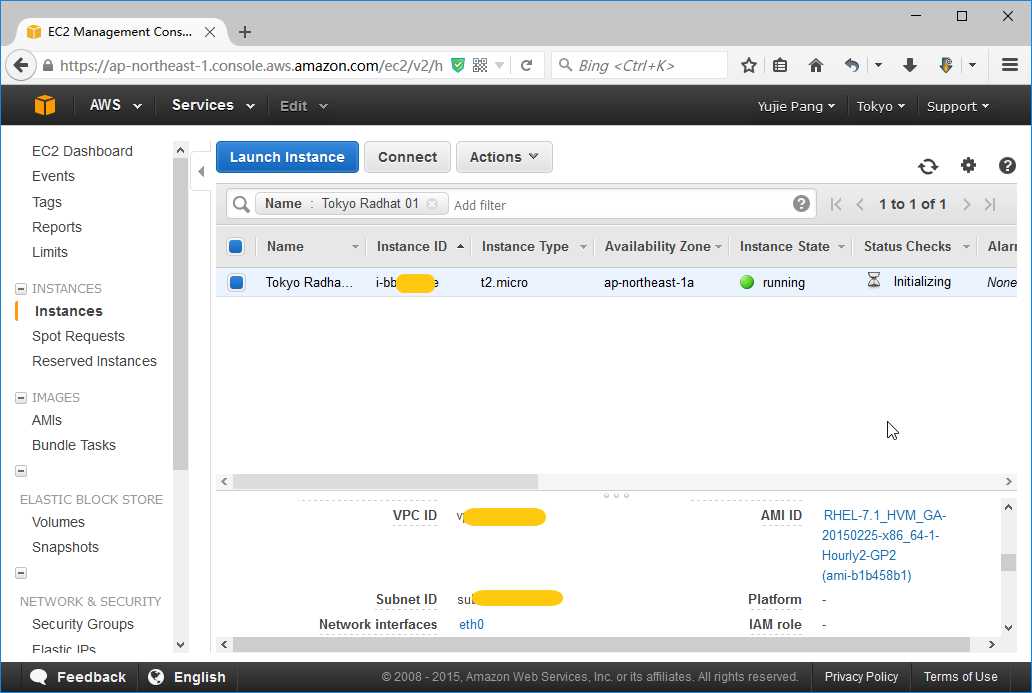
Task: Click the green shield security icon
Action: tap(457, 65)
